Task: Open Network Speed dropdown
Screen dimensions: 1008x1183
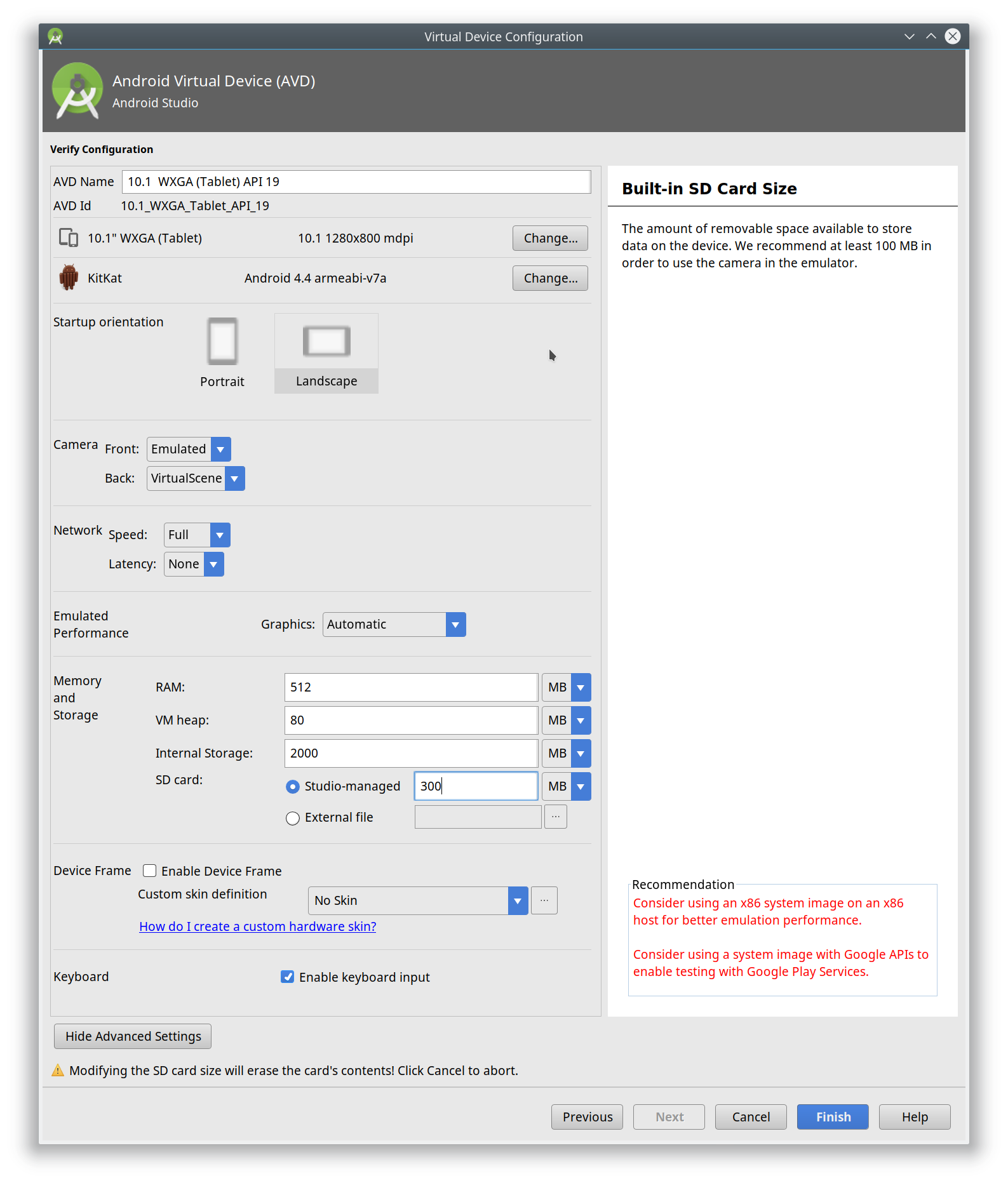Action: click(x=197, y=535)
